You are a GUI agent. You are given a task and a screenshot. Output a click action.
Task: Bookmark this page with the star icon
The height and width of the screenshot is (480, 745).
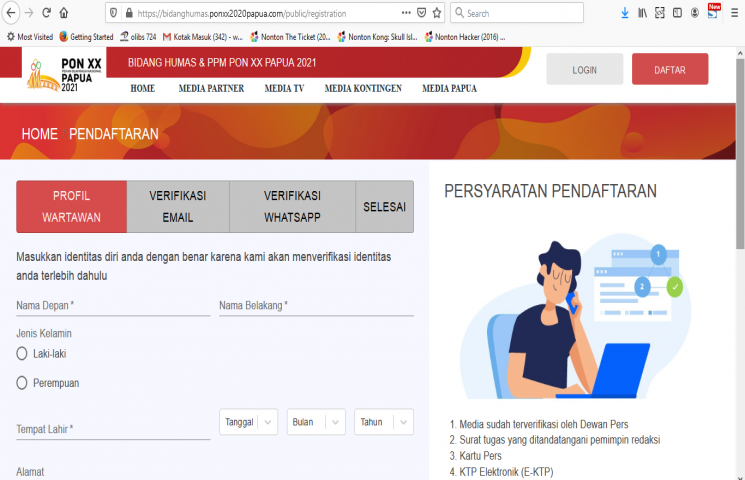437,13
